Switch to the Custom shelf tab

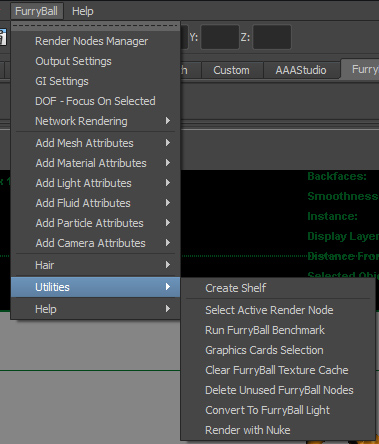[232, 70]
